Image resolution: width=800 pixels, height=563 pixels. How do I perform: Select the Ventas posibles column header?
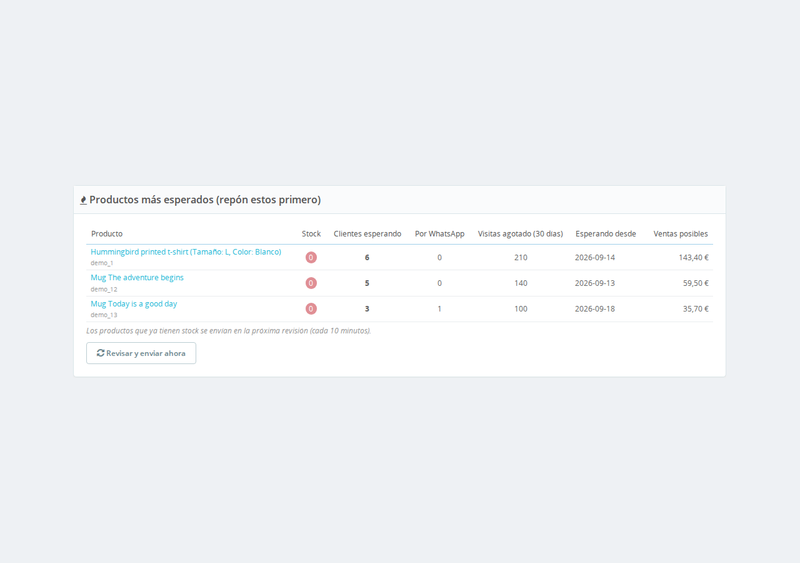click(x=681, y=234)
